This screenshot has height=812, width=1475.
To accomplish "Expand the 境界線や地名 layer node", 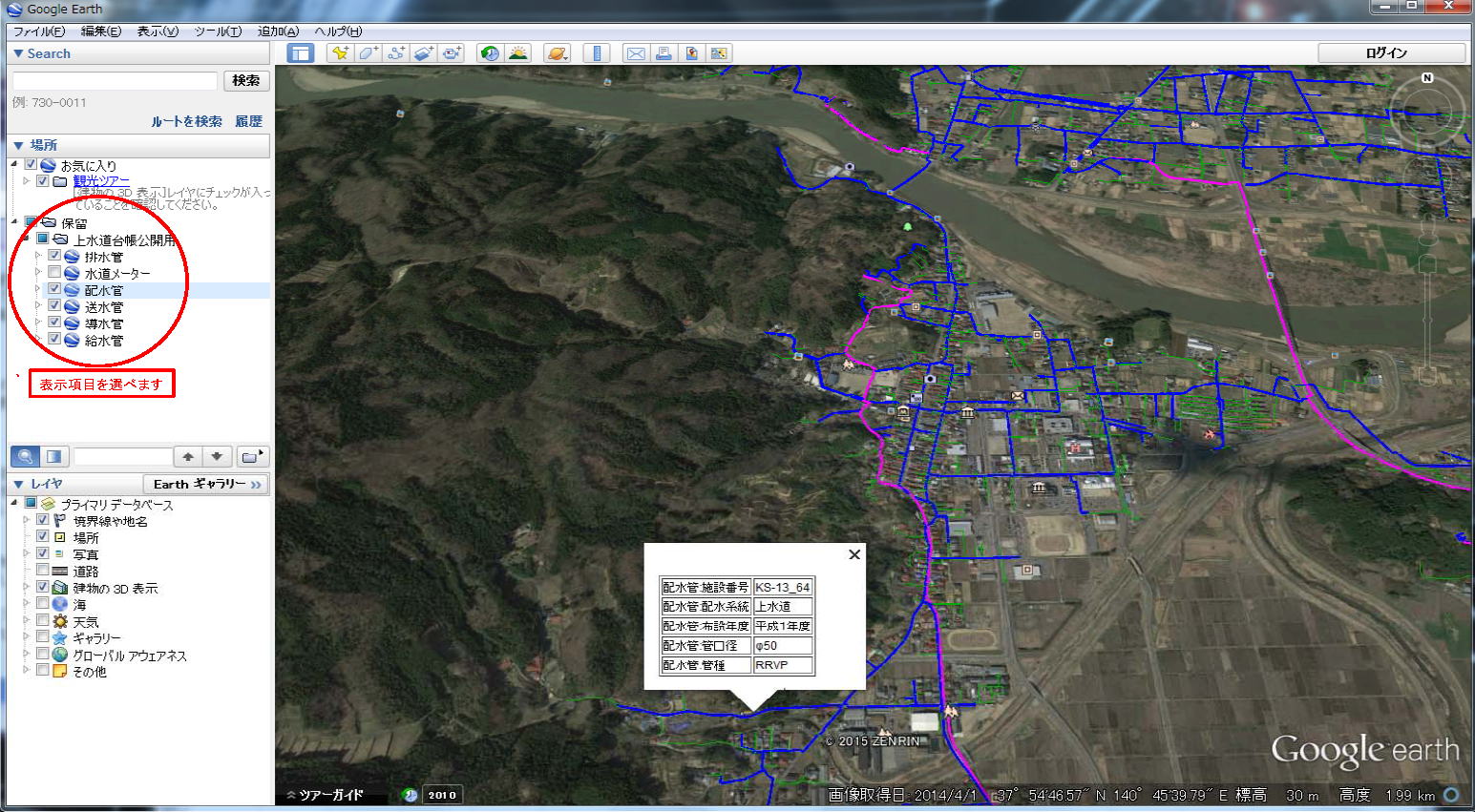I will tap(27, 520).
